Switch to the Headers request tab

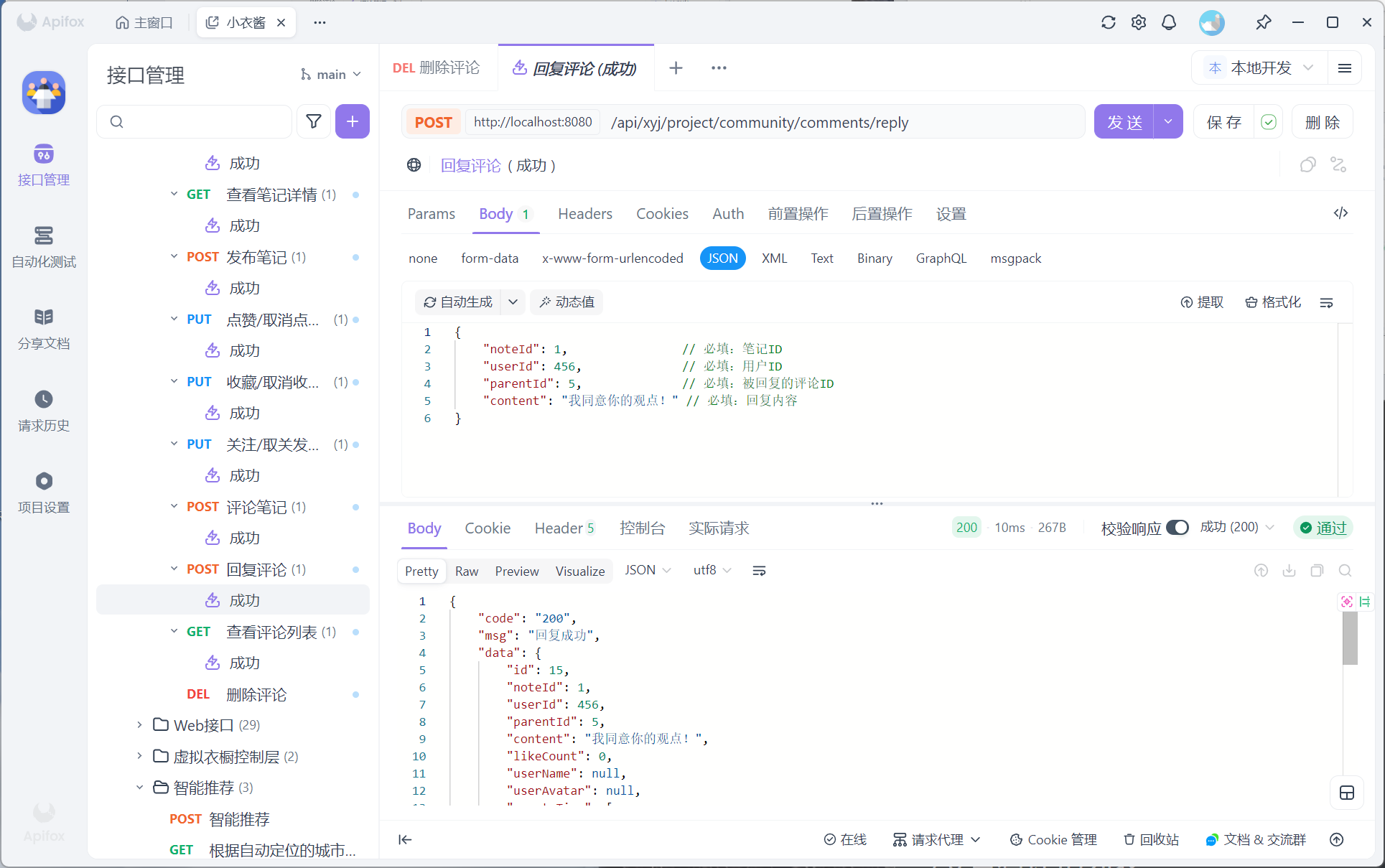pos(584,214)
